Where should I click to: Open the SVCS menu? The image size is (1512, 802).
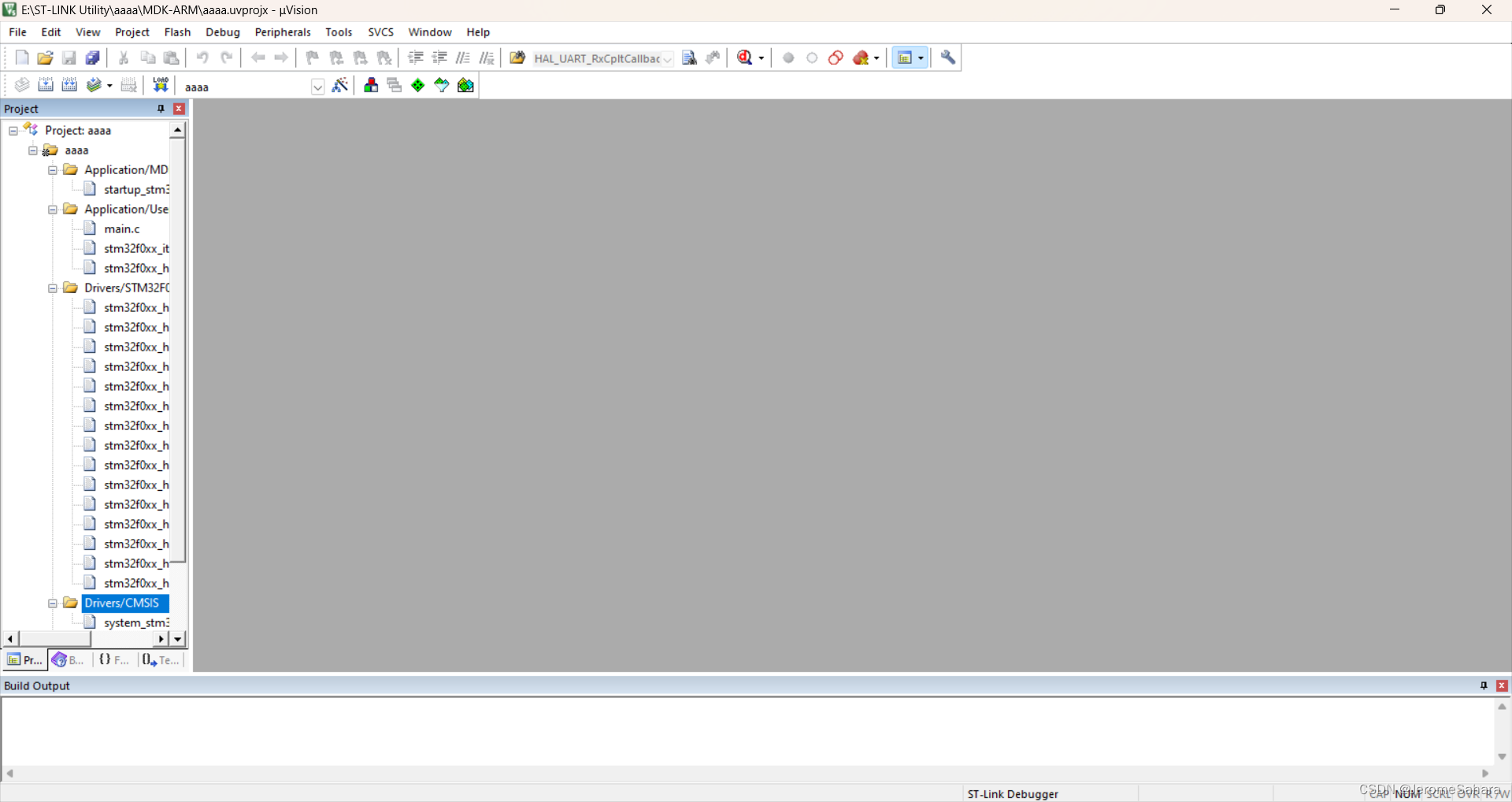point(380,32)
